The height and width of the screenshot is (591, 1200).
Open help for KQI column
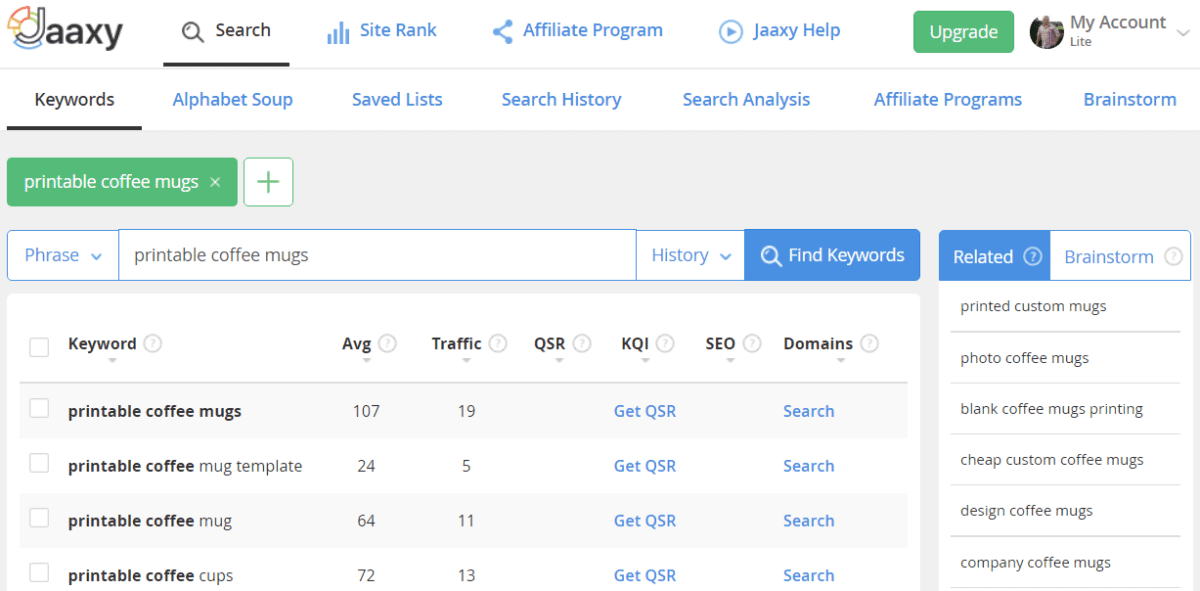(665, 343)
